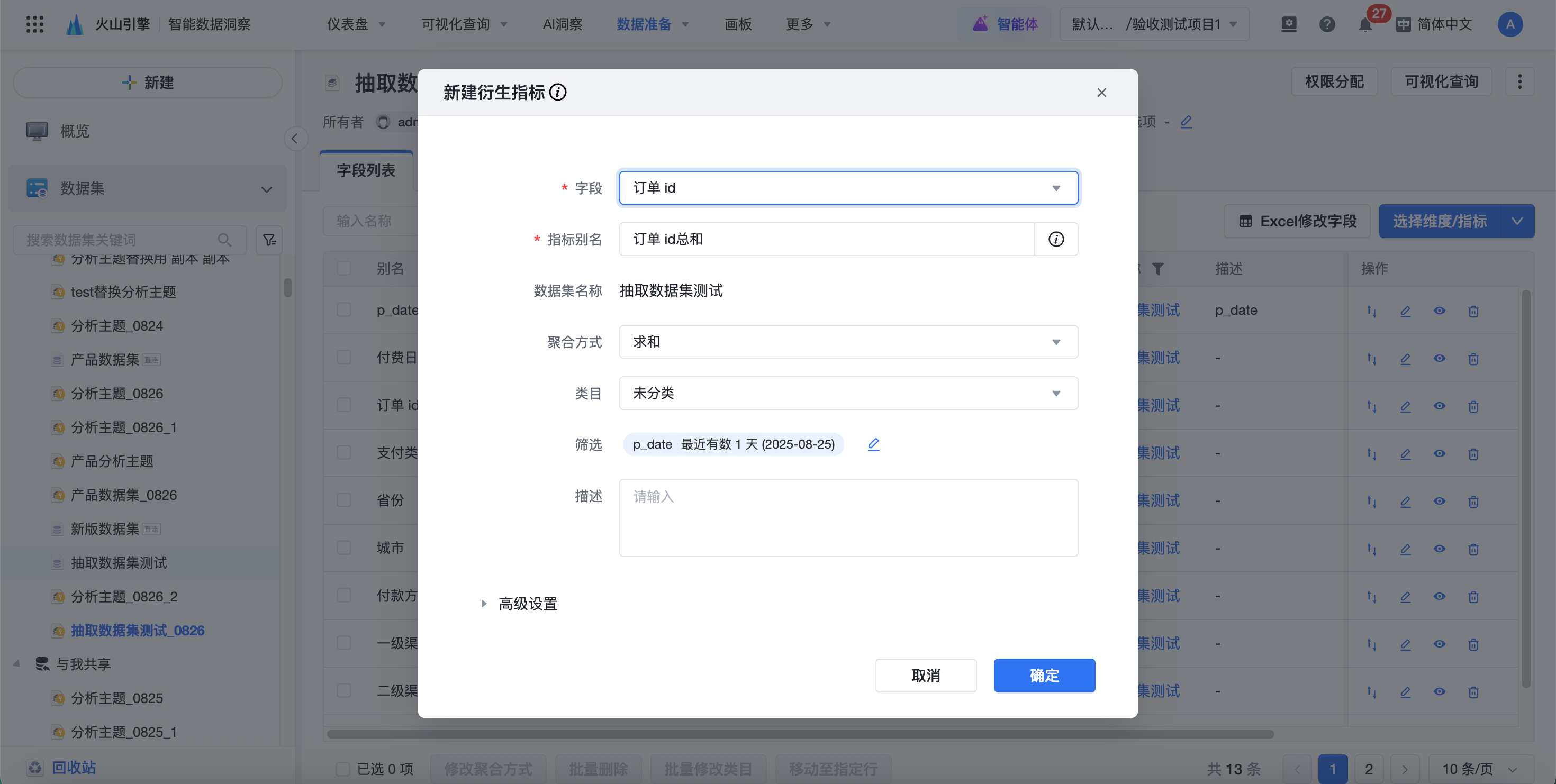Screen dimensions: 1556x784
Task: Tick the checkbox for the 城市 row
Action: click(x=343, y=548)
